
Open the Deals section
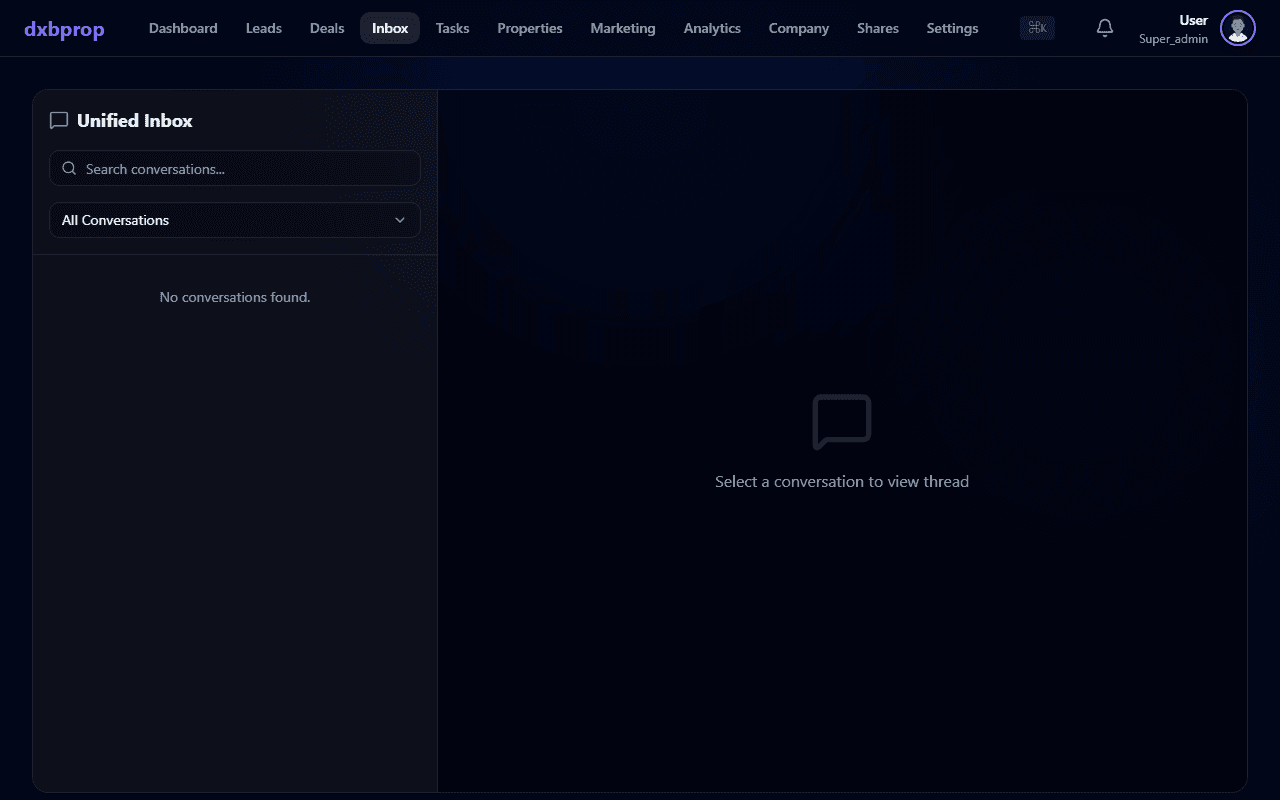[327, 28]
